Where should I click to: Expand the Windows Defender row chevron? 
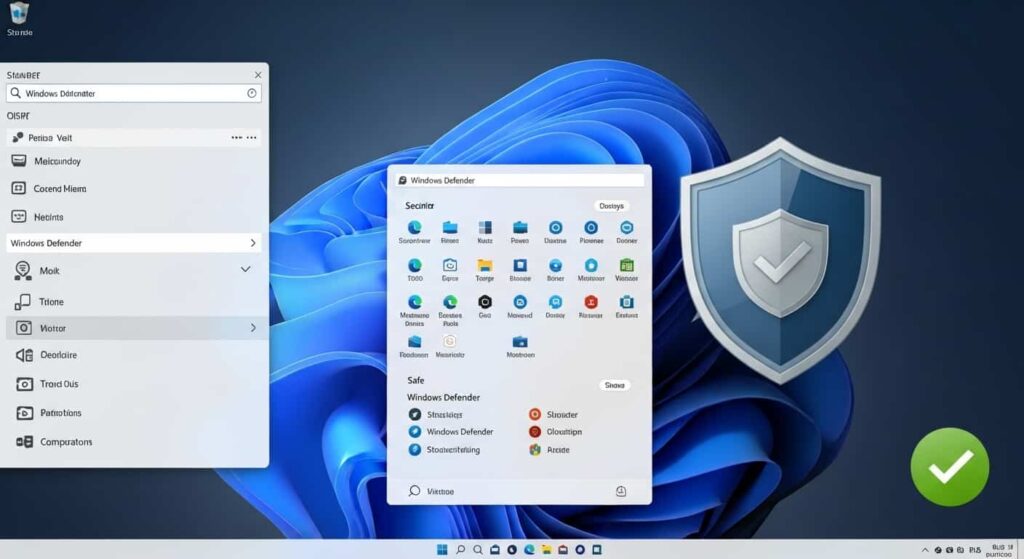253,243
